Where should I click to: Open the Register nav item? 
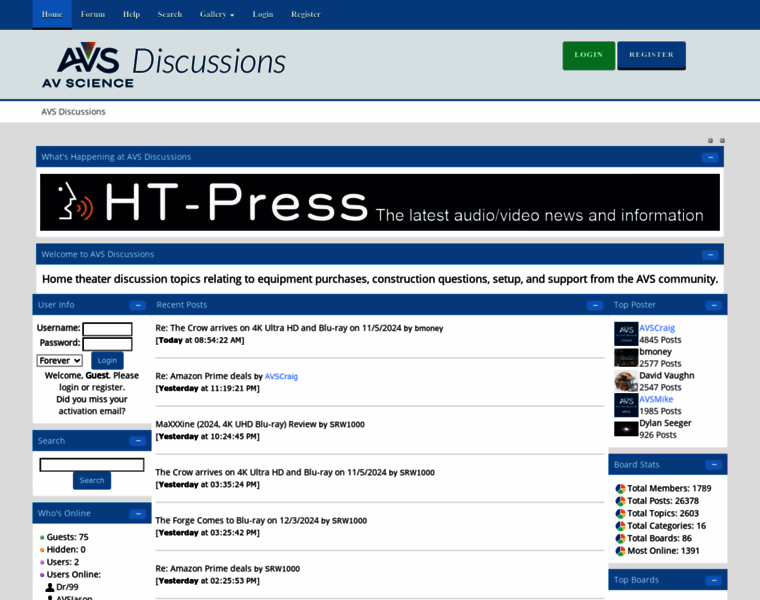pos(306,15)
